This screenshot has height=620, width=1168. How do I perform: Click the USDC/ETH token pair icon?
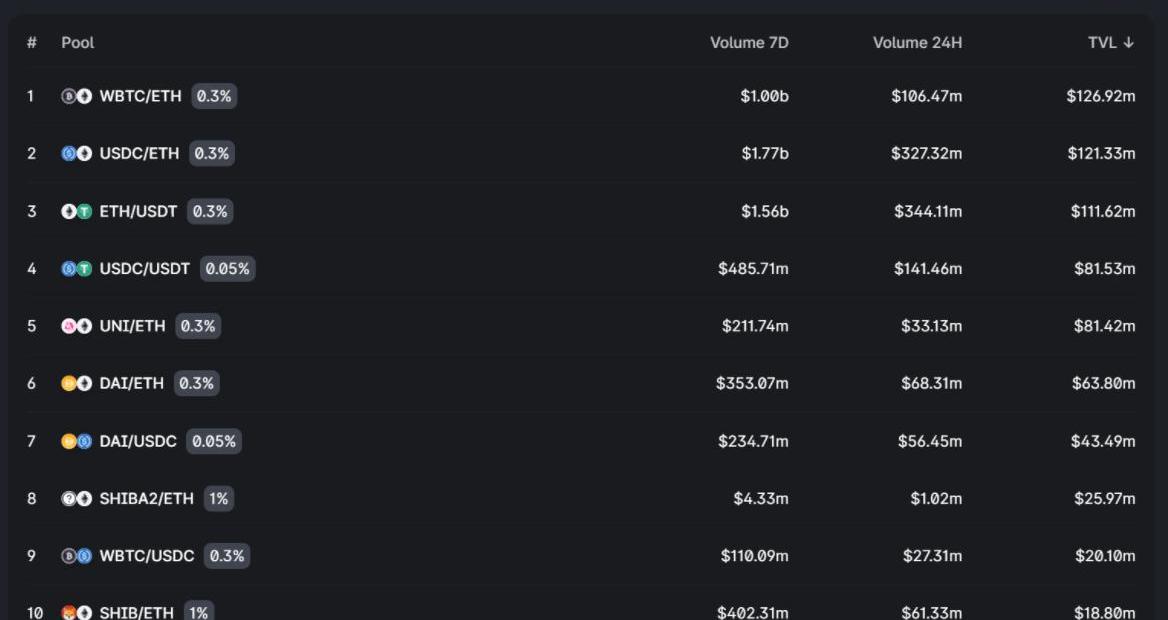[77, 153]
